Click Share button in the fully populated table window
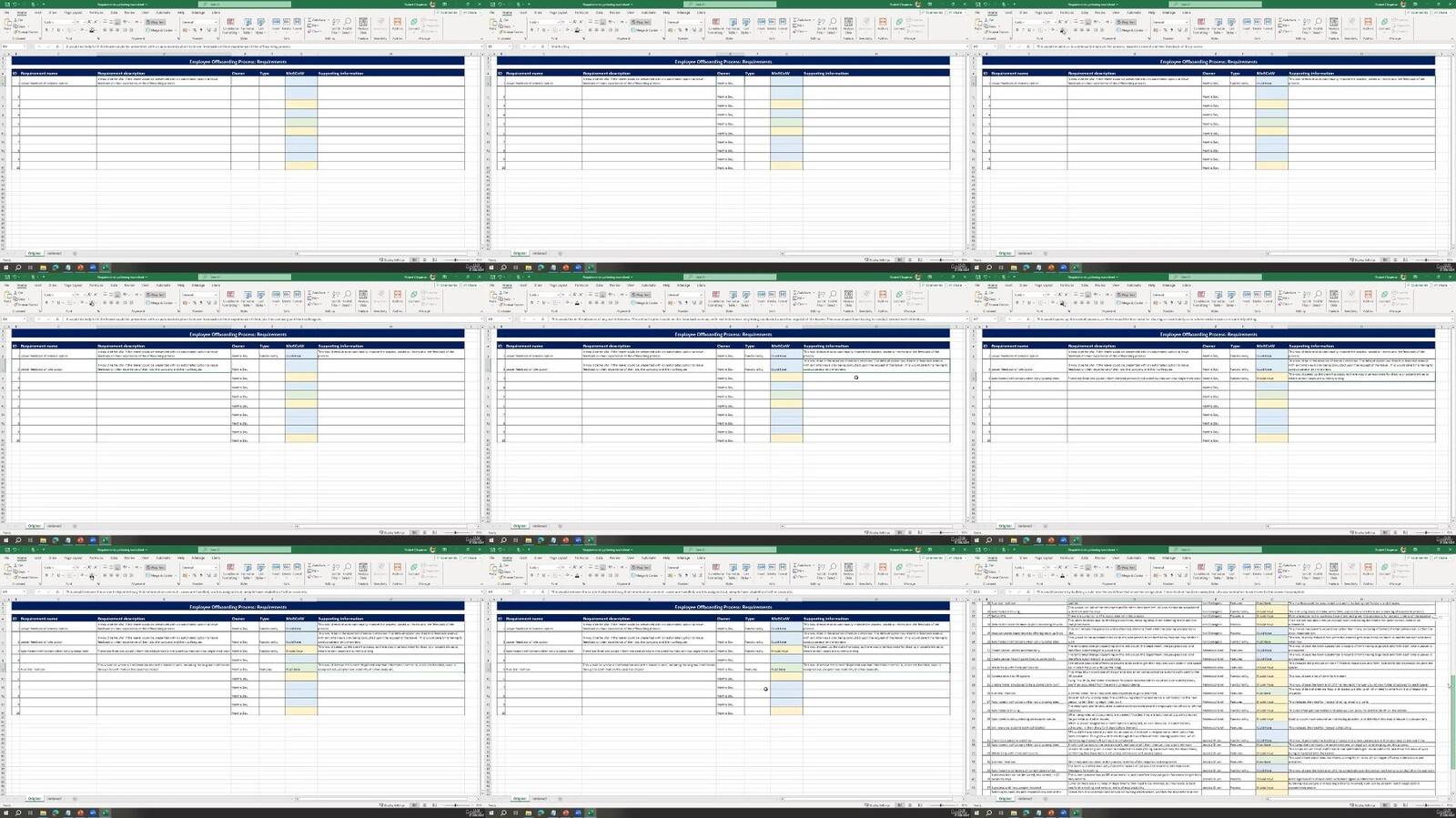Image resolution: width=1456 pixels, height=818 pixels. tap(1442, 558)
